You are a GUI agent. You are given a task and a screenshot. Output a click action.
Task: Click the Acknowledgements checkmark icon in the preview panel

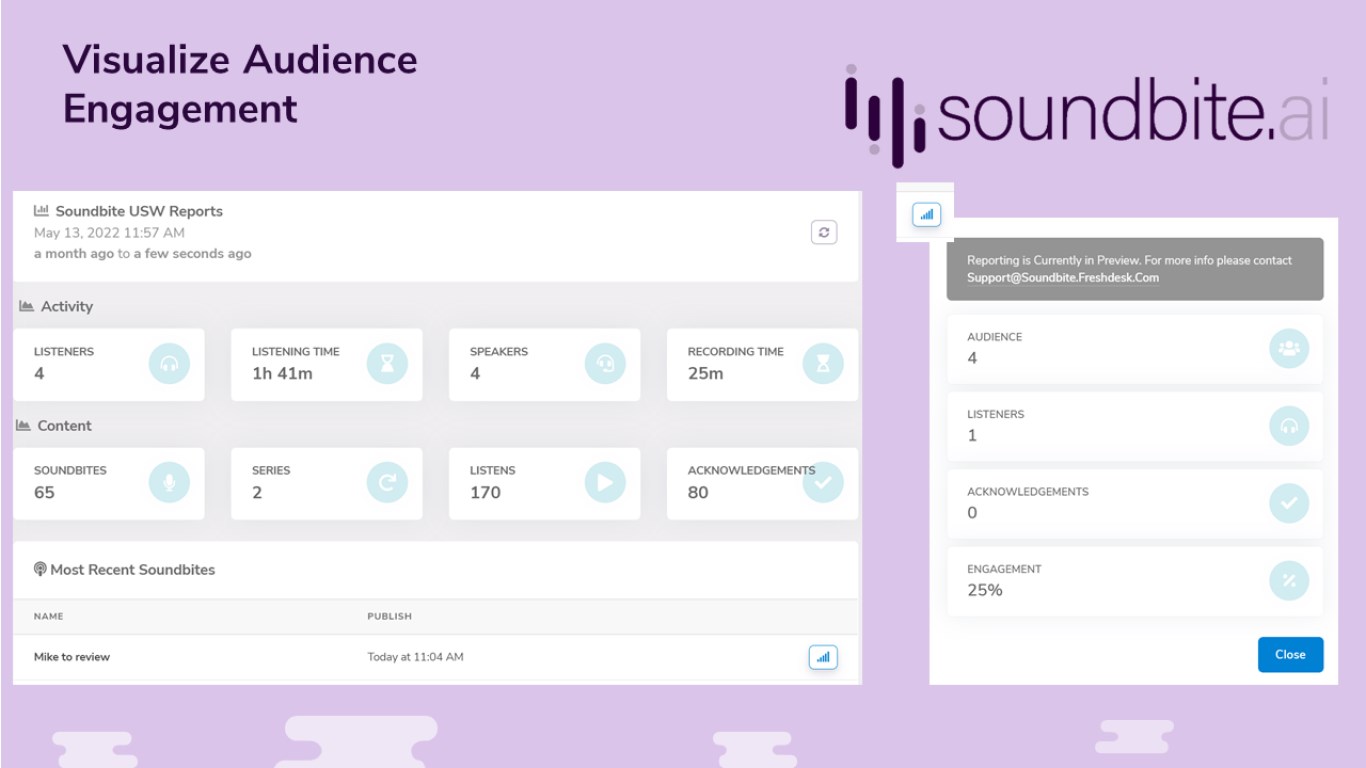(1289, 503)
